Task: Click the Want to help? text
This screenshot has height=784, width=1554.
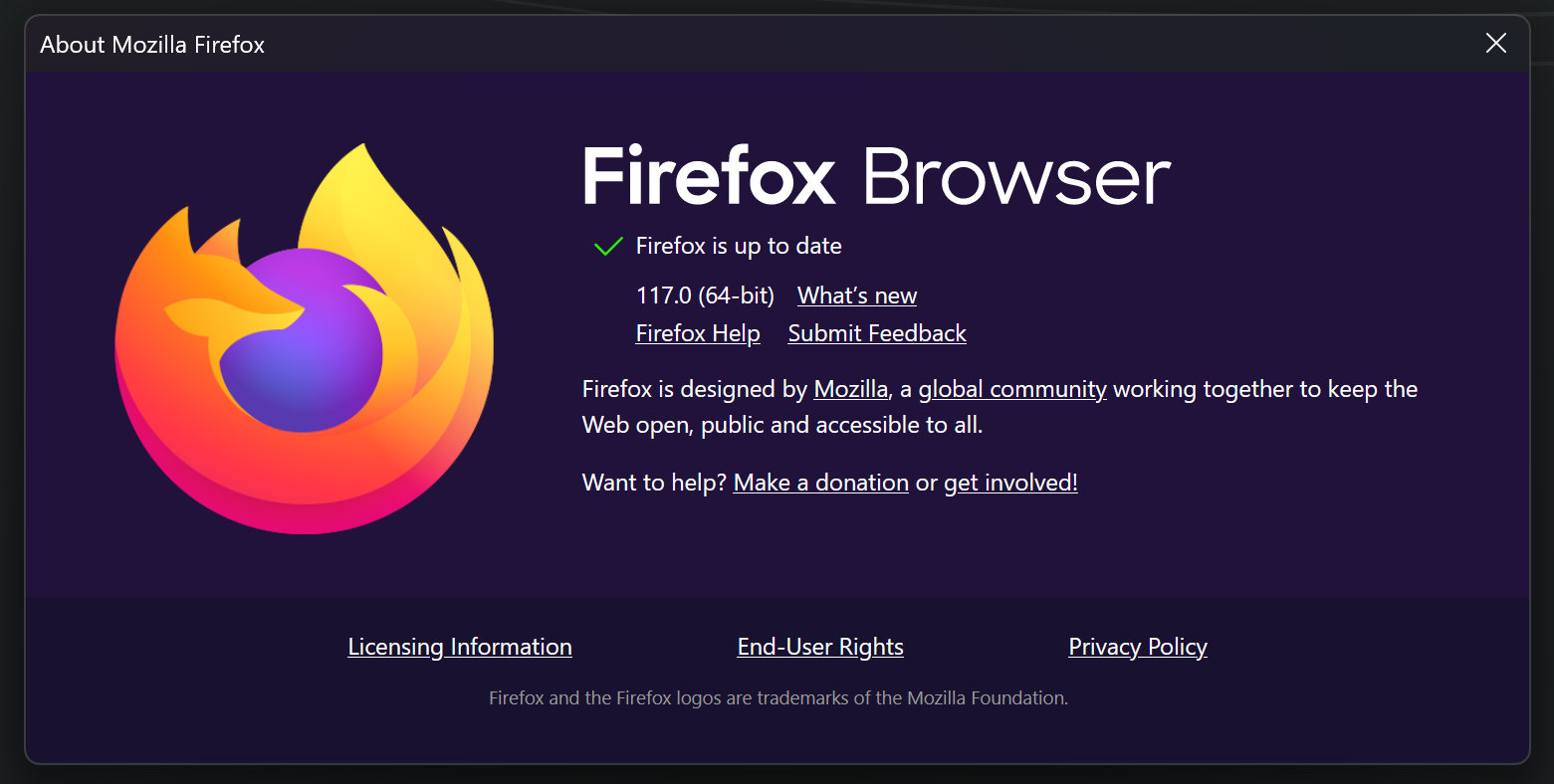Action: (653, 483)
